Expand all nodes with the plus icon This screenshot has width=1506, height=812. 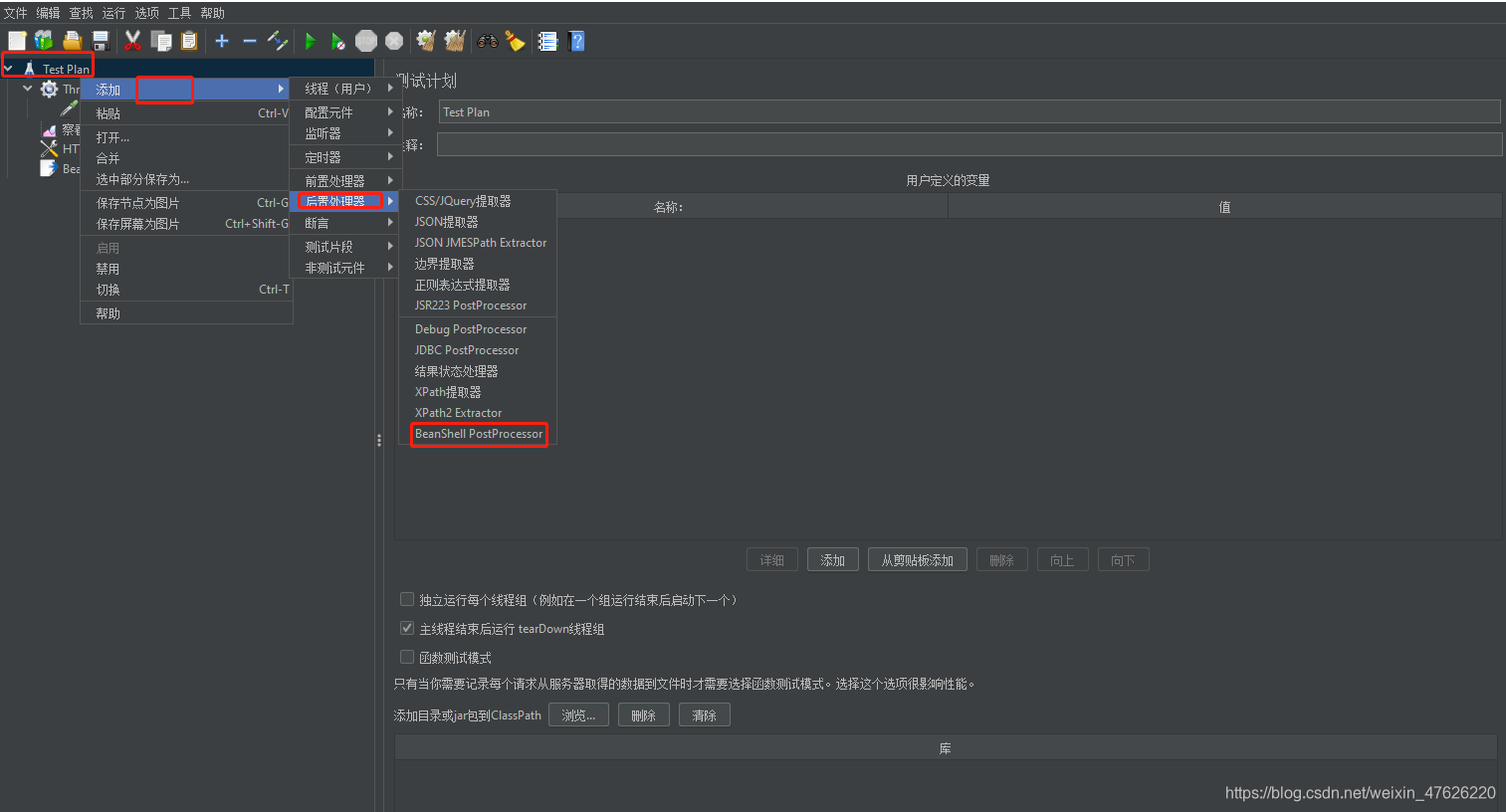tap(222, 41)
